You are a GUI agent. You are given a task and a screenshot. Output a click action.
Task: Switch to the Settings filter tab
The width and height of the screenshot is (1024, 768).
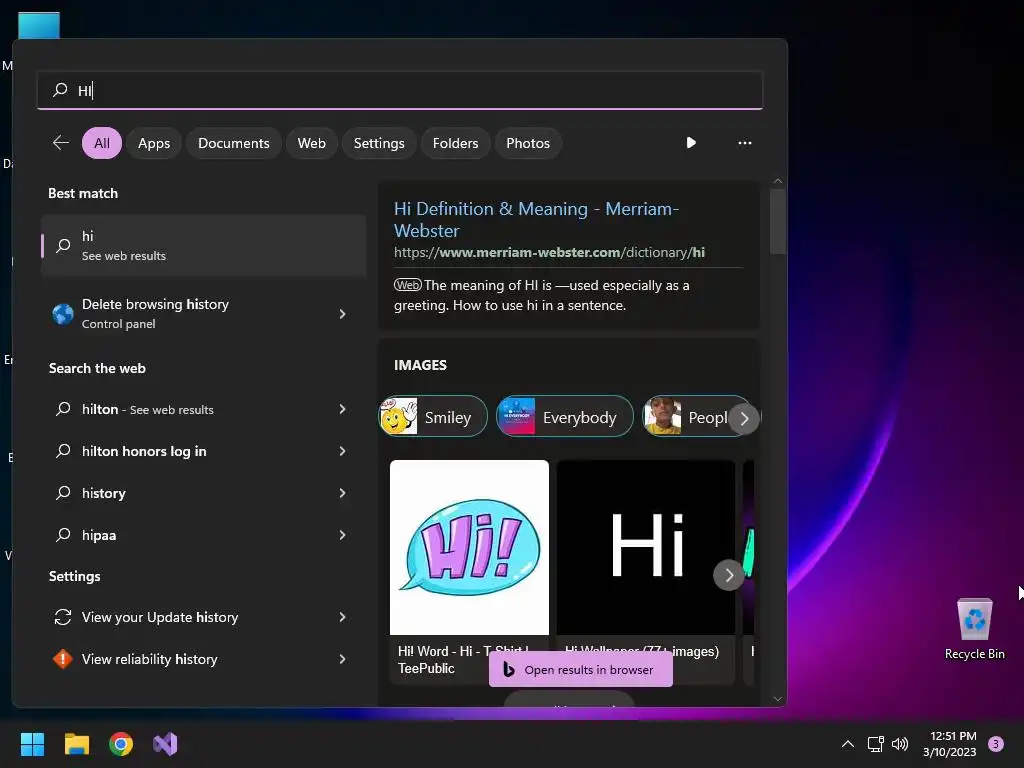coord(379,143)
